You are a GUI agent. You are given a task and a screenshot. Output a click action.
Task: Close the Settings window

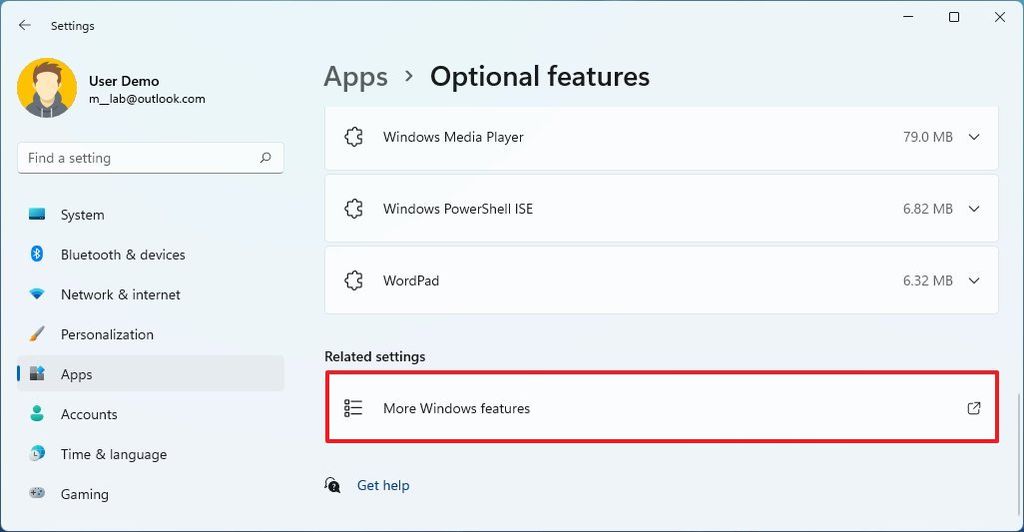click(1000, 17)
